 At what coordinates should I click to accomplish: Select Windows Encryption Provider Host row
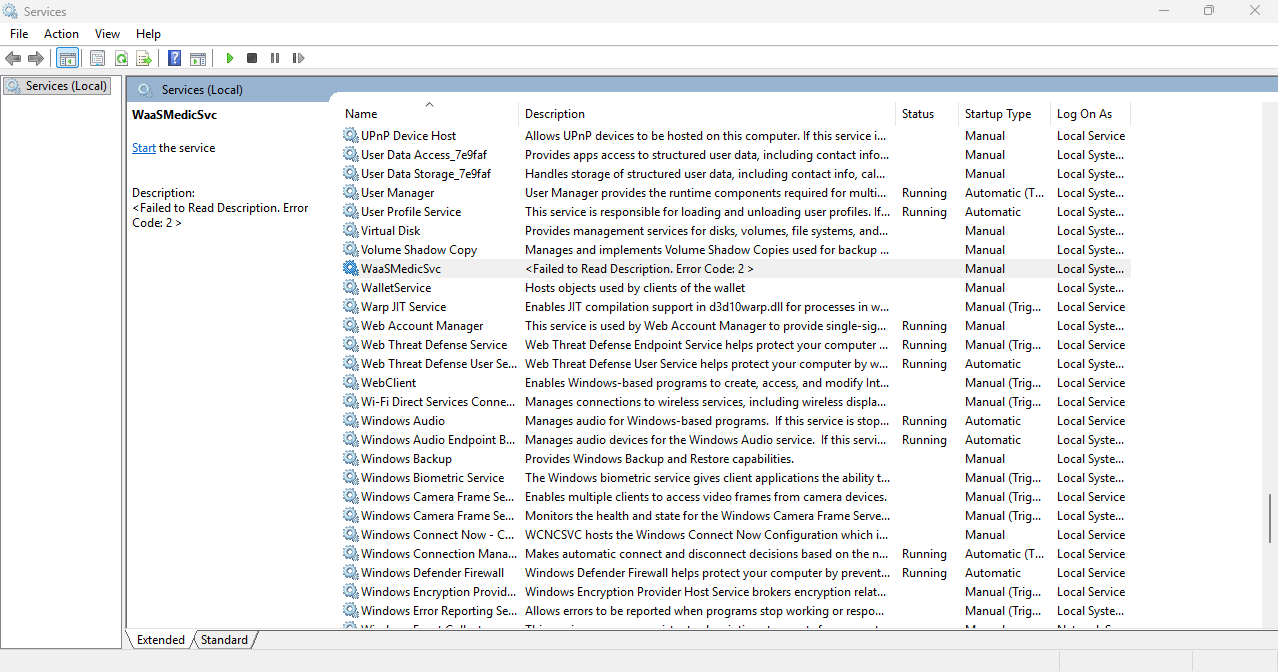[x=736, y=591]
